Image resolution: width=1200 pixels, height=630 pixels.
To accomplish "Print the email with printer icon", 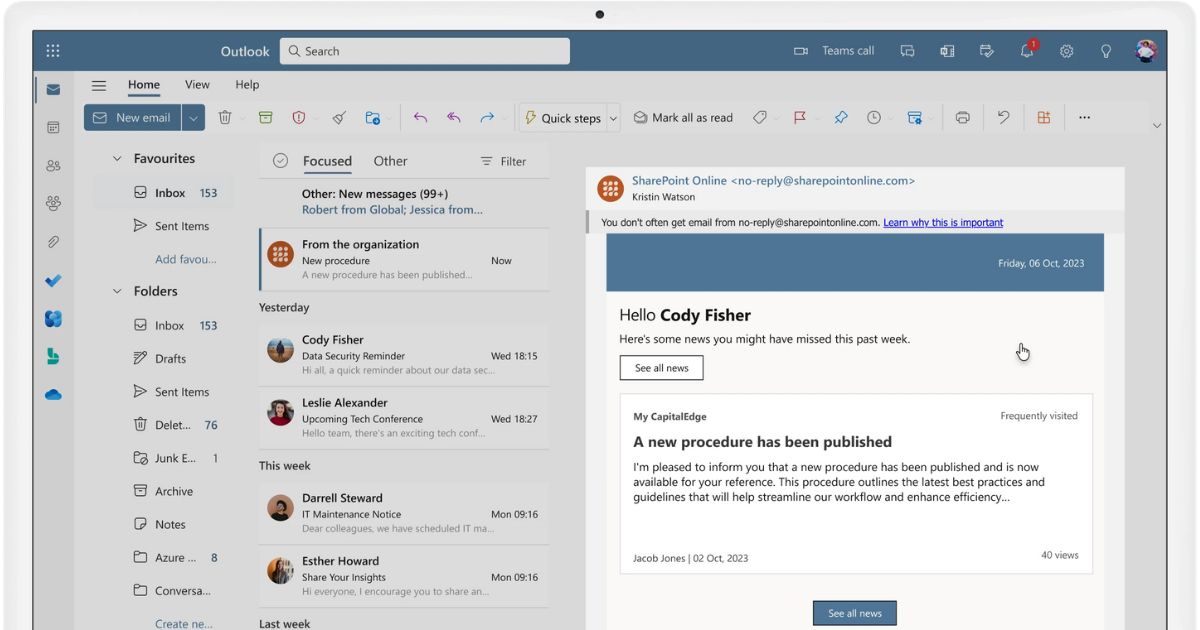I will [x=962, y=118].
